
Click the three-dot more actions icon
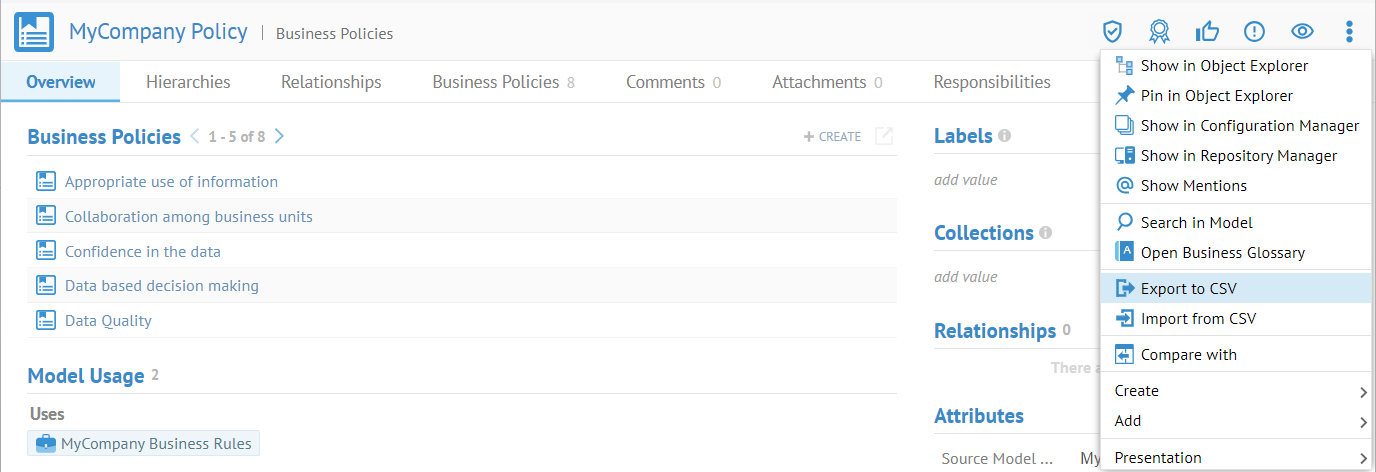[1349, 32]
